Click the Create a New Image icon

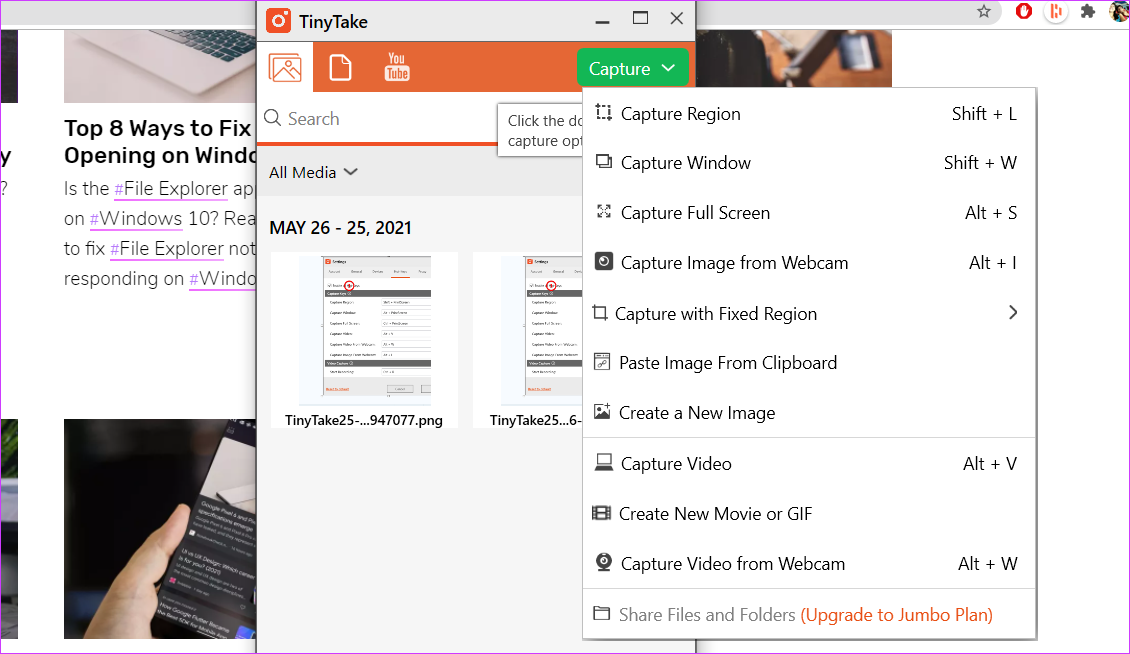[x=602, y=412]
